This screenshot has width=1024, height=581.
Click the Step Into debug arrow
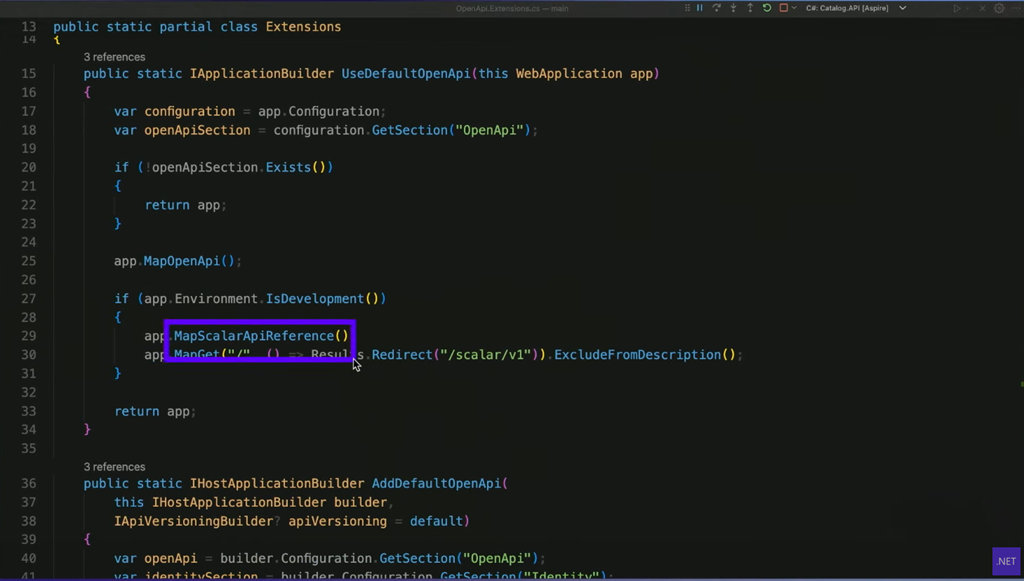(733, 8)
